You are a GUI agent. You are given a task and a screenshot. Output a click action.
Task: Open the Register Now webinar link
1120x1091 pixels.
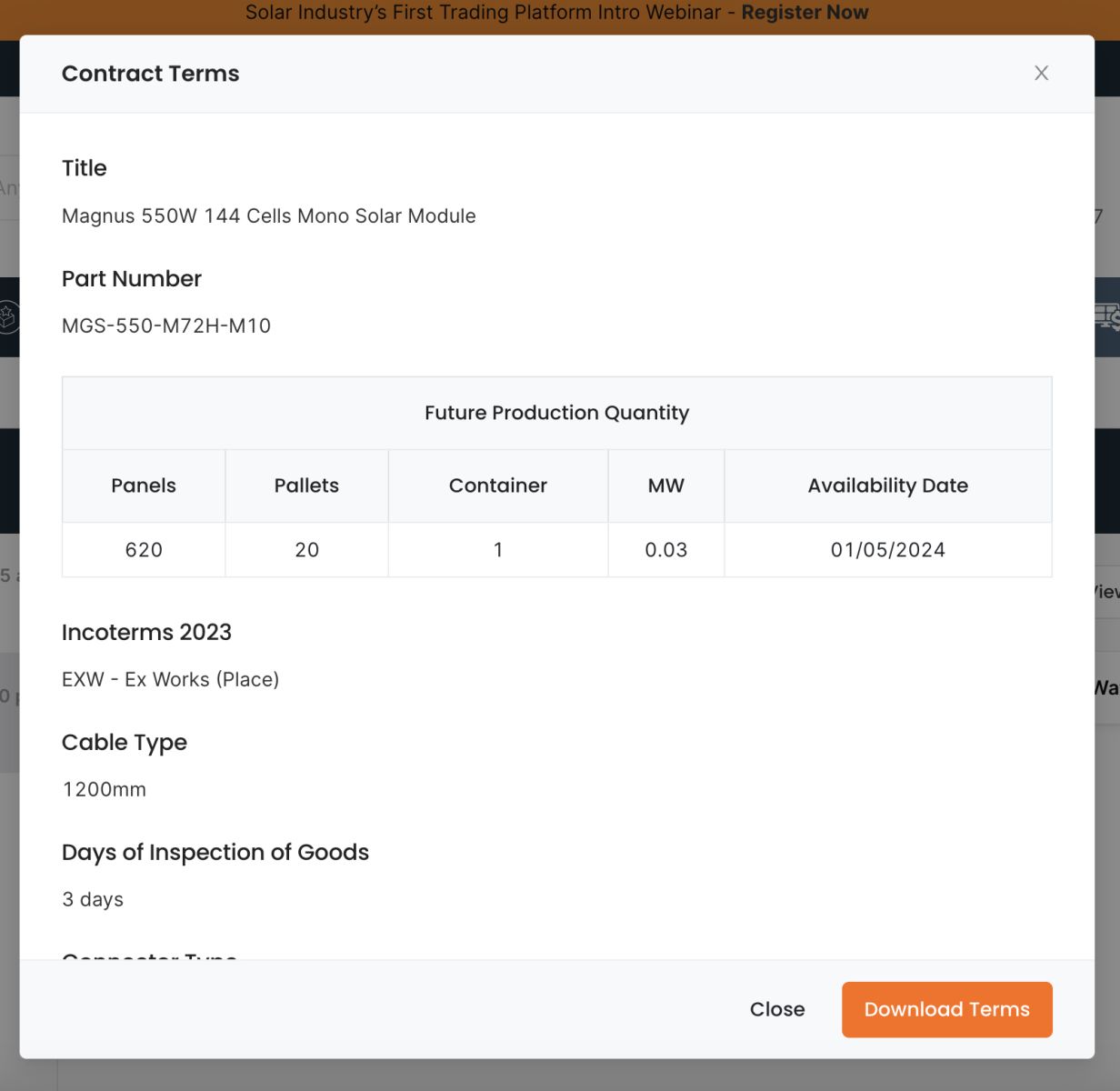tap(805, 13)
